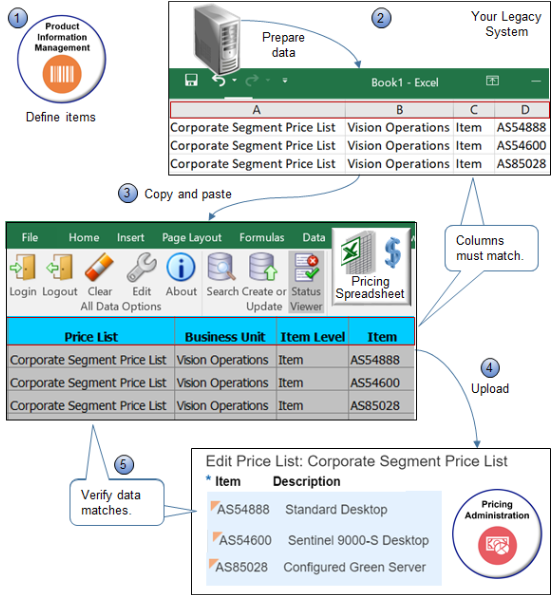This screenshot has width=554, height=596.
Task: Click the Ribbon Display Options icon
Action: pyautogui.click(x=492, y=81)
